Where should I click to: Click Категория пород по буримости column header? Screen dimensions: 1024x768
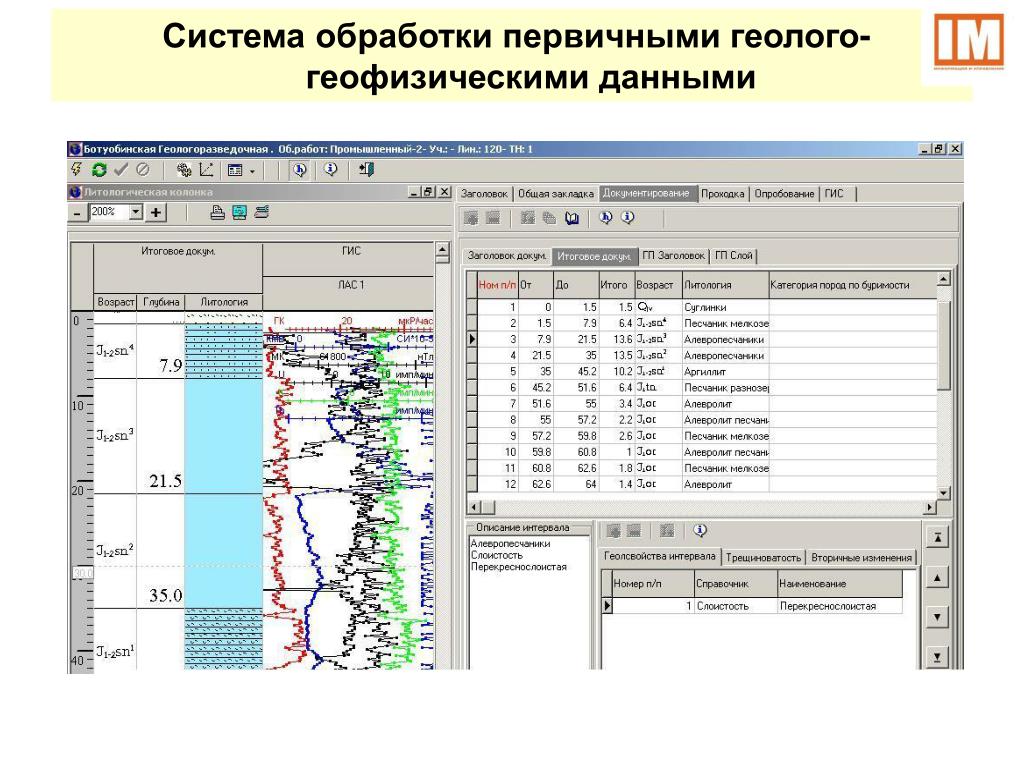pos(852,285)
